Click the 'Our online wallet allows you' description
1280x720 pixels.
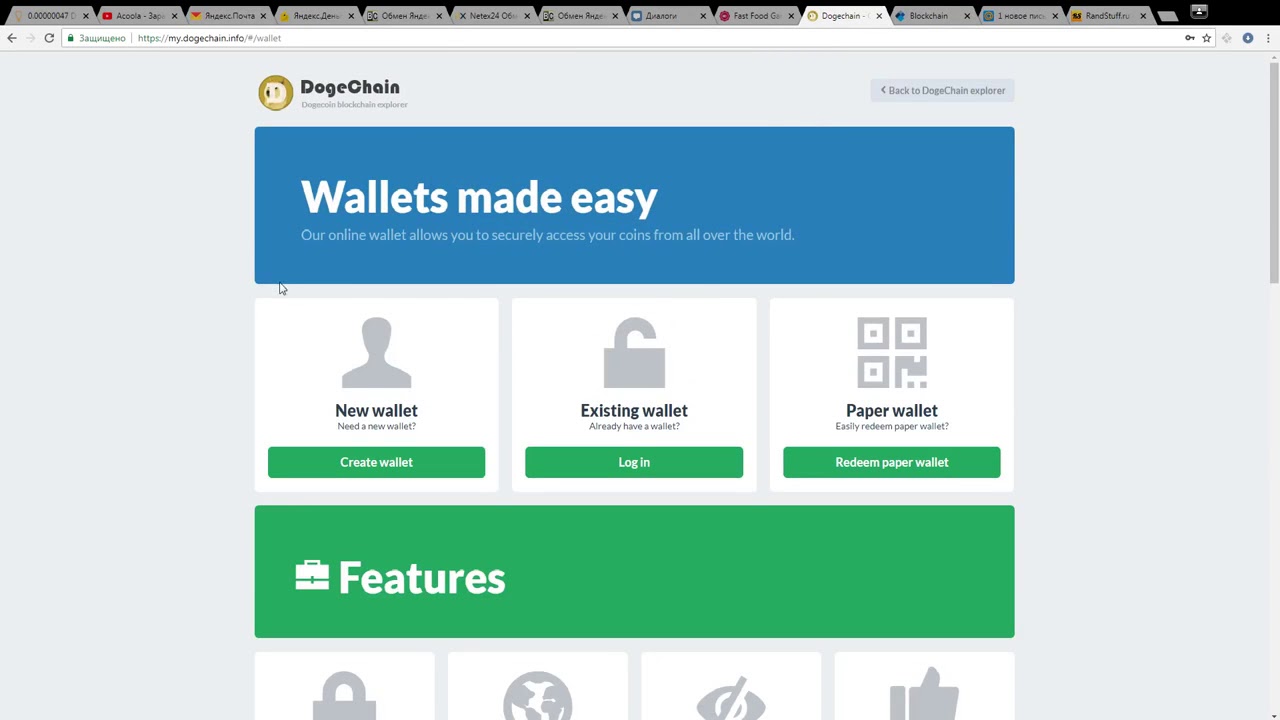(547, 235)
